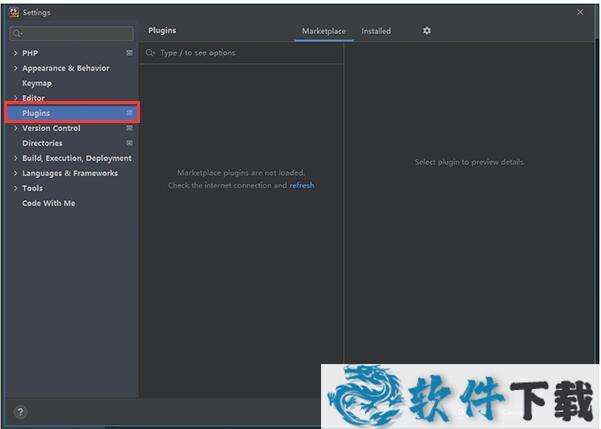This screenshot has height=429, width=601.
Task: Click the refresh link
Action: click(301, 185)
